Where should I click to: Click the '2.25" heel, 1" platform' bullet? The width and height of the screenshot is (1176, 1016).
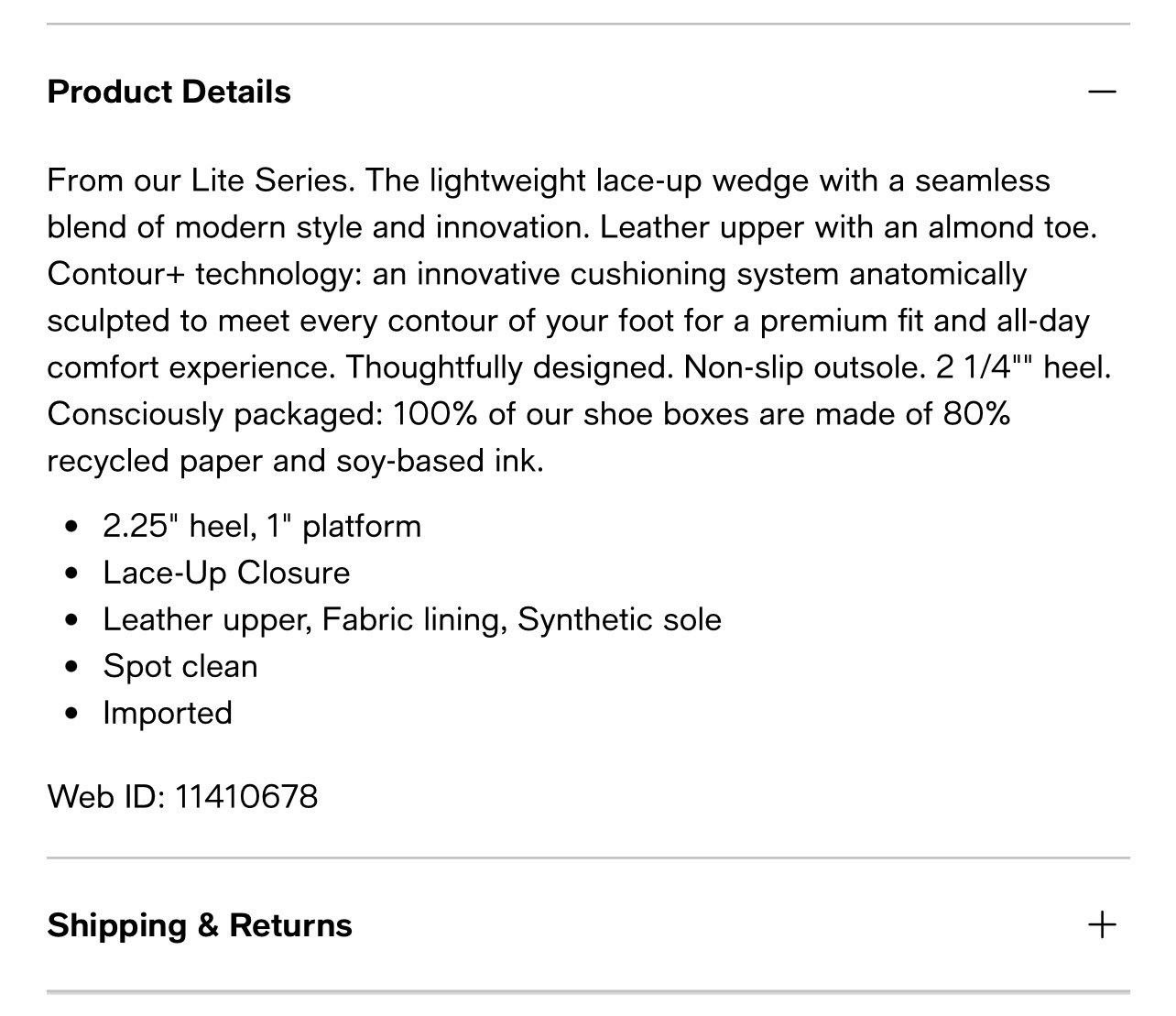[x=262, y=526]
